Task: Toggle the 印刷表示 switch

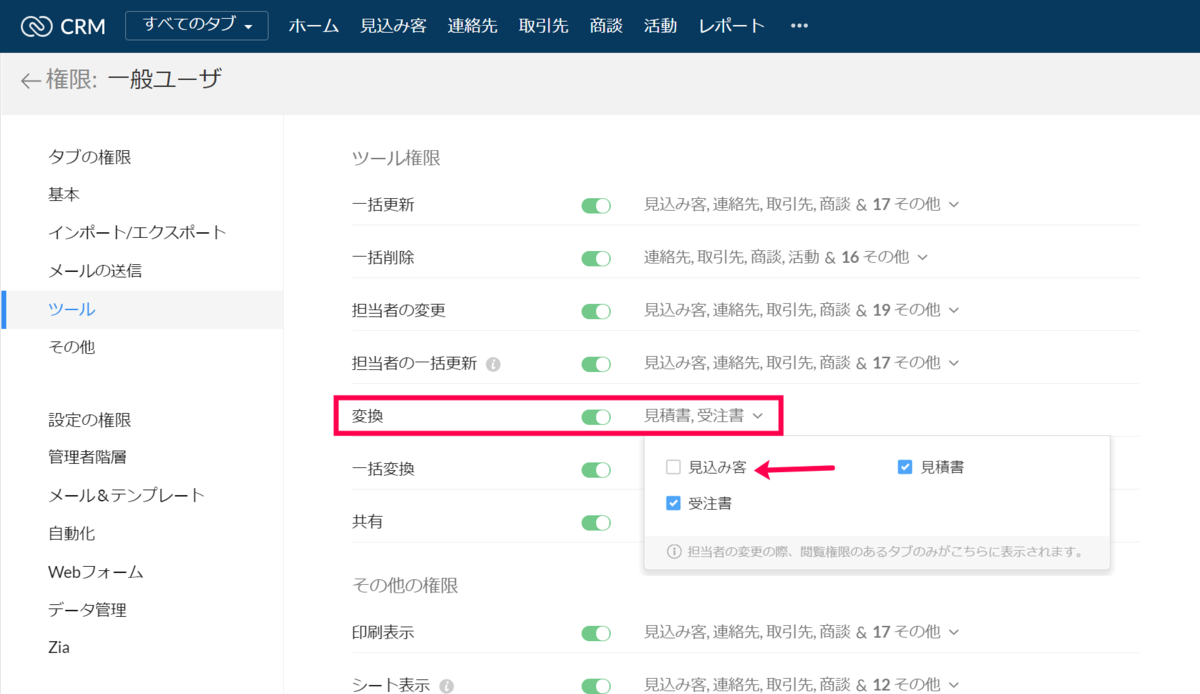Action: pos(596,633)
